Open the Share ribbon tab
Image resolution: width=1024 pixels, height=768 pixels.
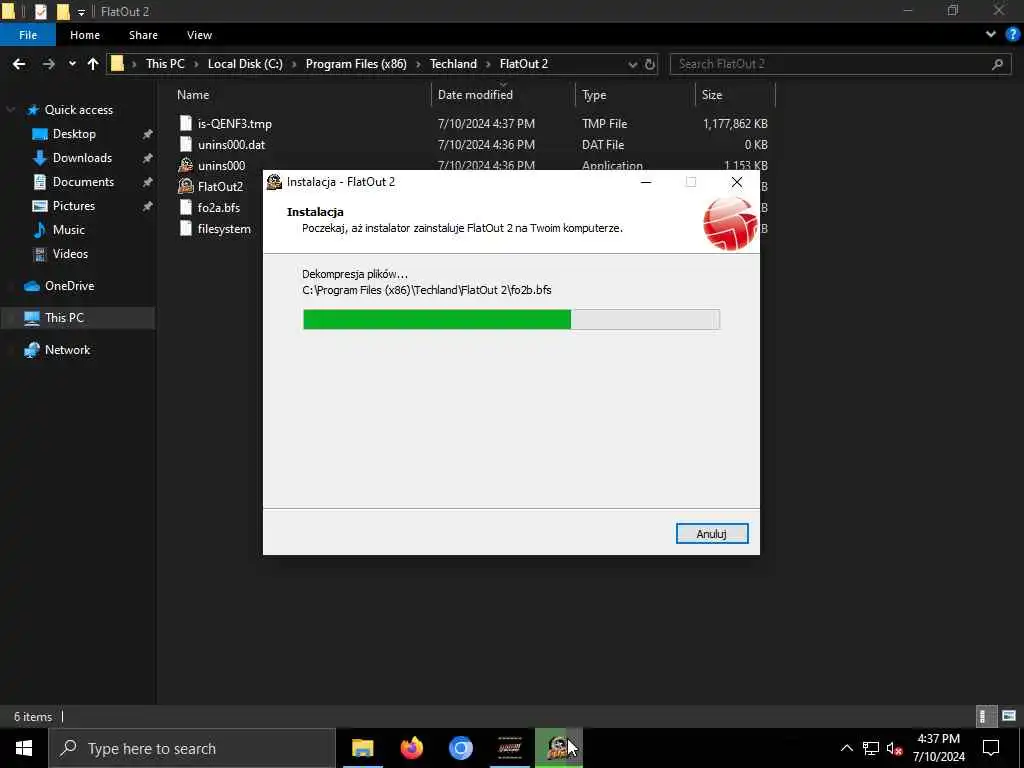coord(143,35)
